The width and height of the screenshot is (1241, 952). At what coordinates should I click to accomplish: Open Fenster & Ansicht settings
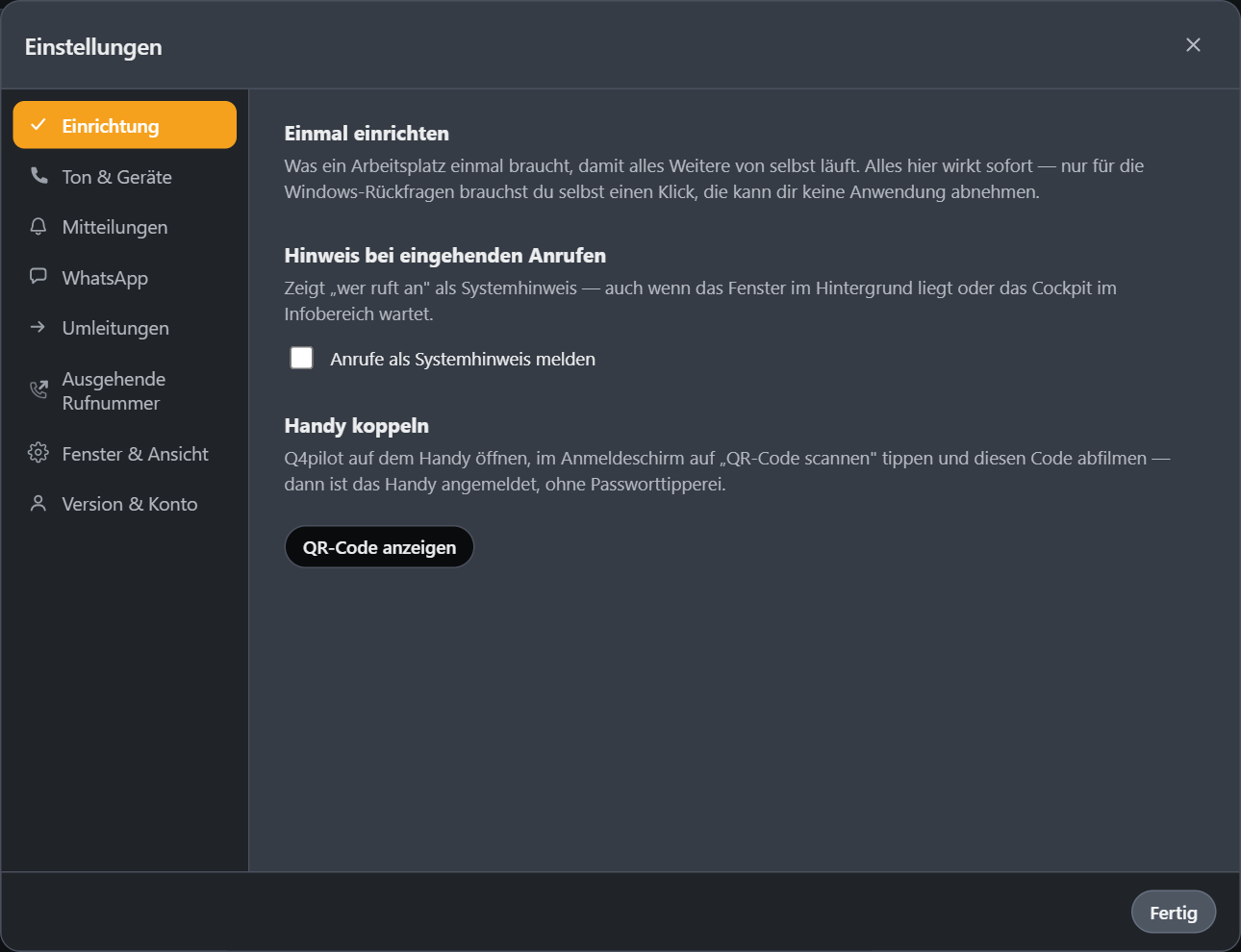click(125, 454)
